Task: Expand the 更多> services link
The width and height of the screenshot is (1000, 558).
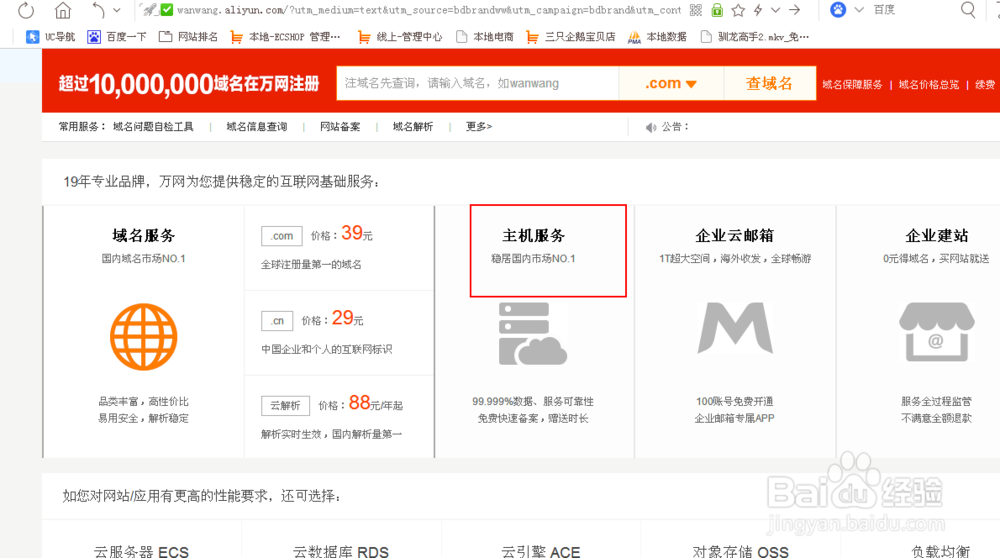Action: tap(479, 127)
